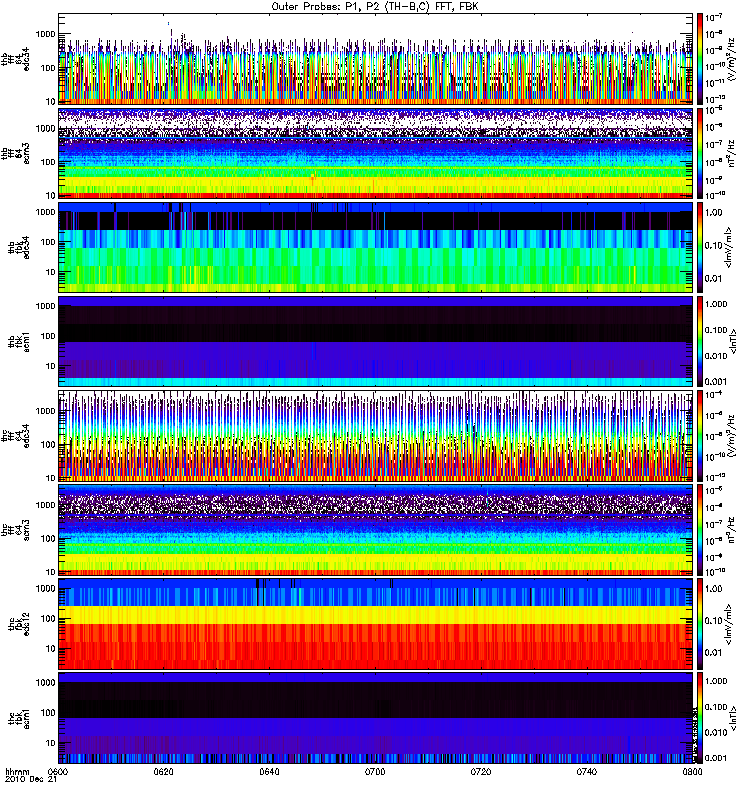Viewport: 750px width, 800px height.
Task: Click the thb fbk edc34 filter bank panel
Action: point(375,247)
